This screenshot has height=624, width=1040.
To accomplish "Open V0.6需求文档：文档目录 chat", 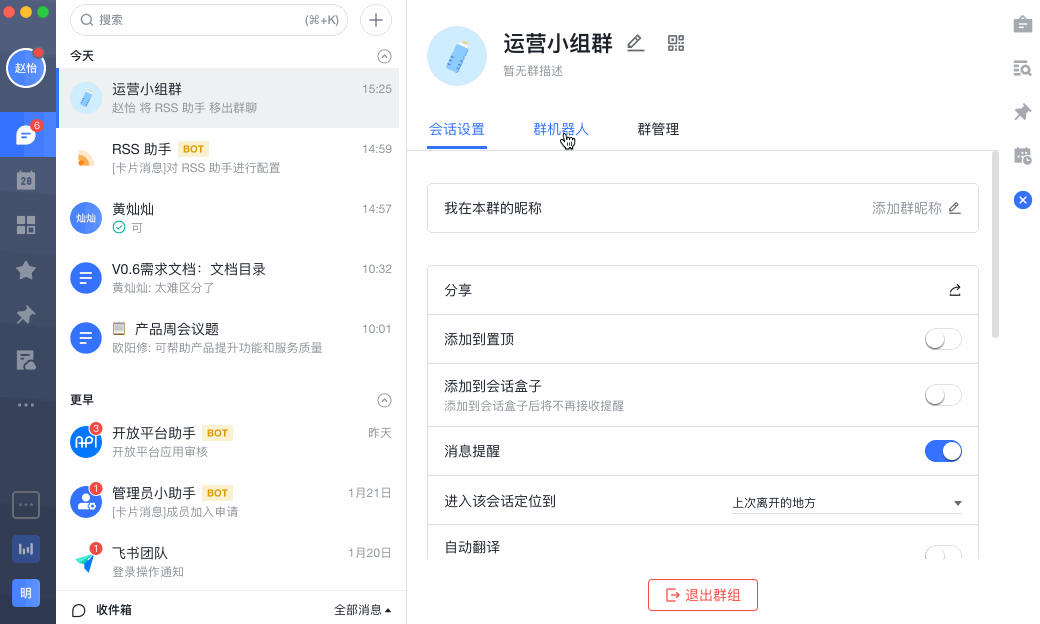I will (x=229, y=279).
